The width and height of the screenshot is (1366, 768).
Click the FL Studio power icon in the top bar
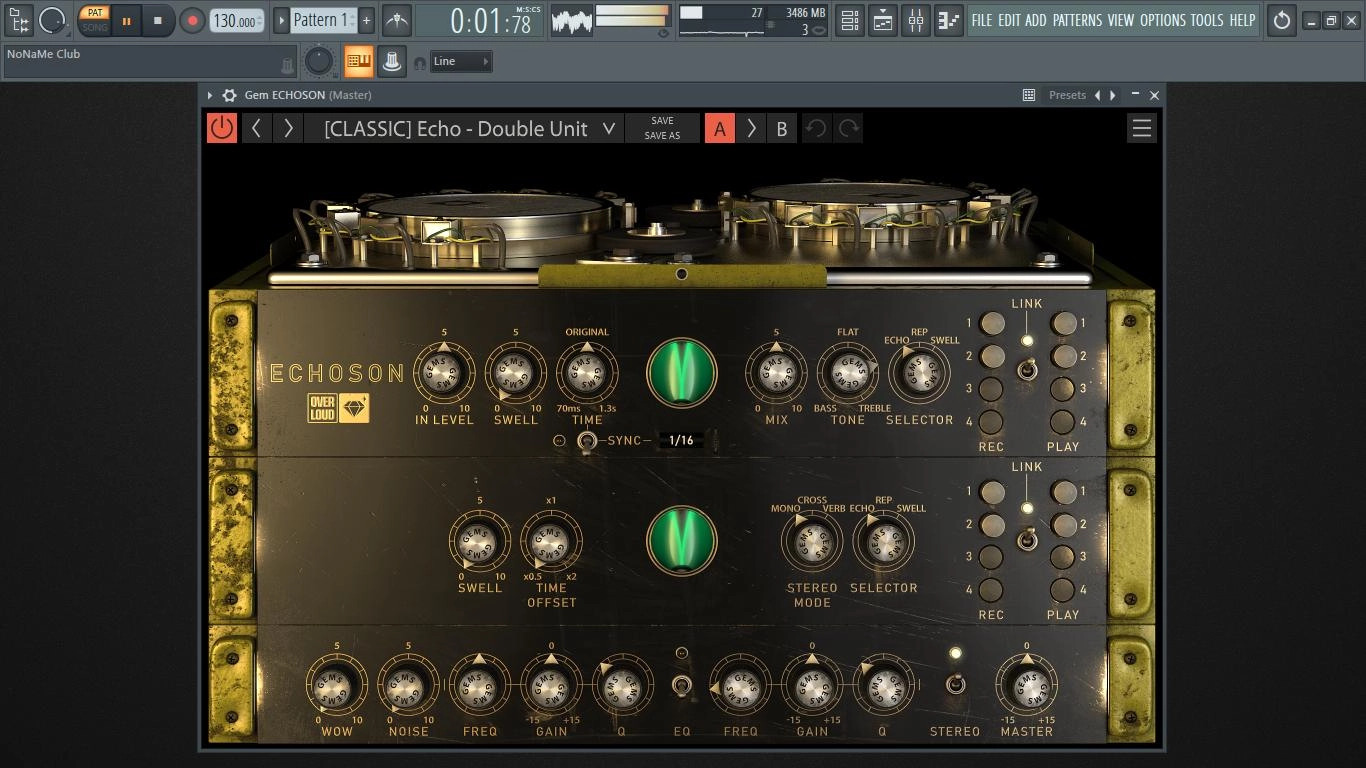pyautogui.click(x=1281, y=20)
